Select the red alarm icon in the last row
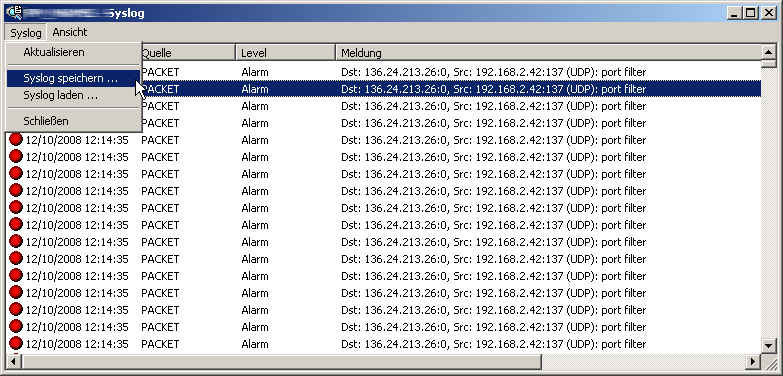 [16, 344]
